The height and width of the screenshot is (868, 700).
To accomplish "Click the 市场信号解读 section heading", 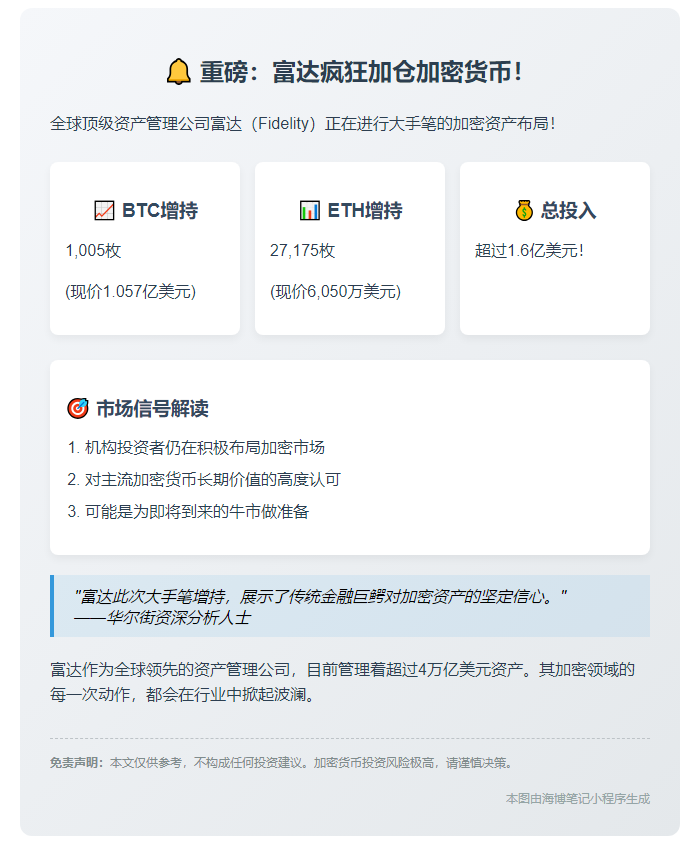I will pos(152,409).
